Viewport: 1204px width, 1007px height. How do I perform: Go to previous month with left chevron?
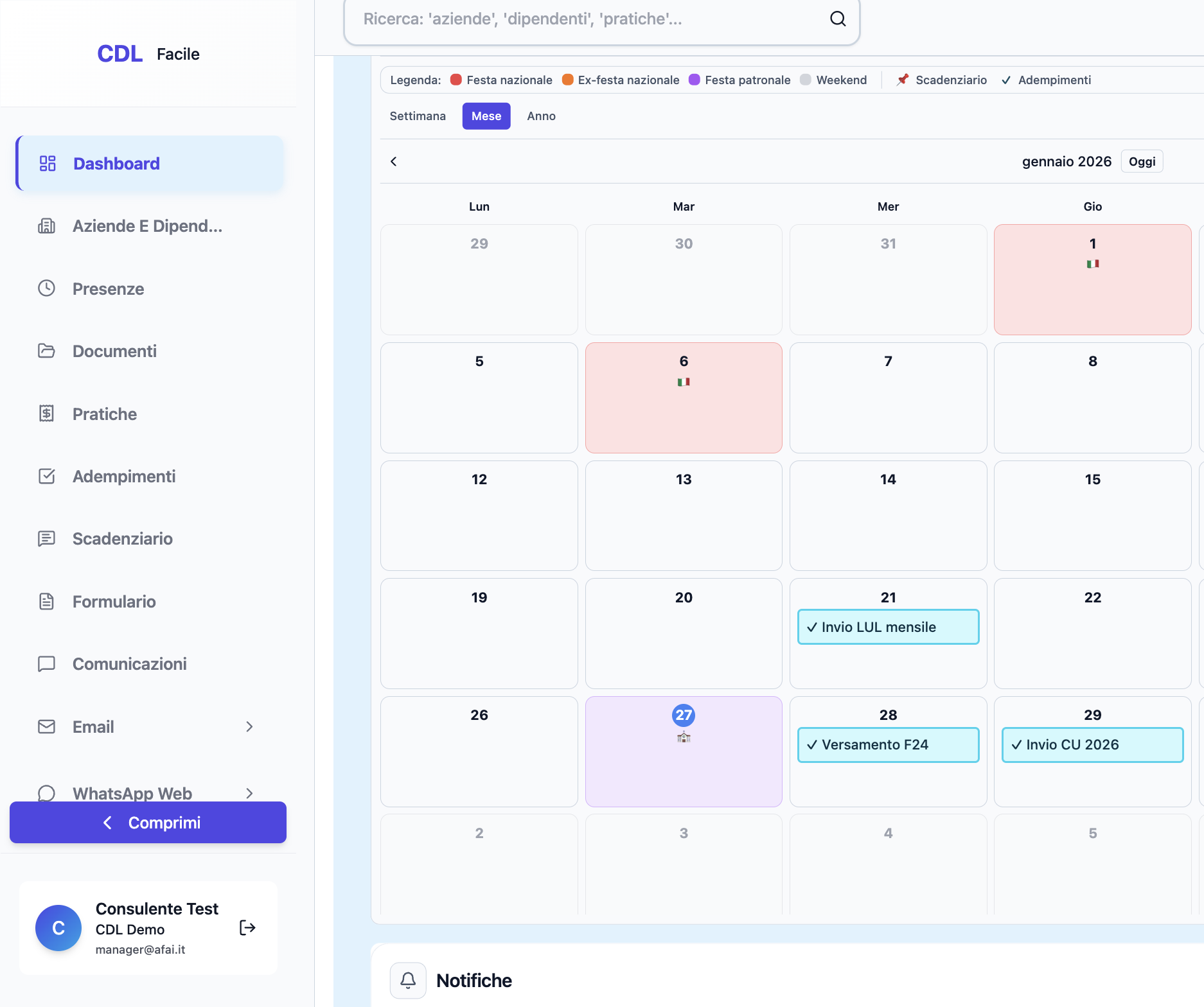pyautogui.click(x=394, y=161)
